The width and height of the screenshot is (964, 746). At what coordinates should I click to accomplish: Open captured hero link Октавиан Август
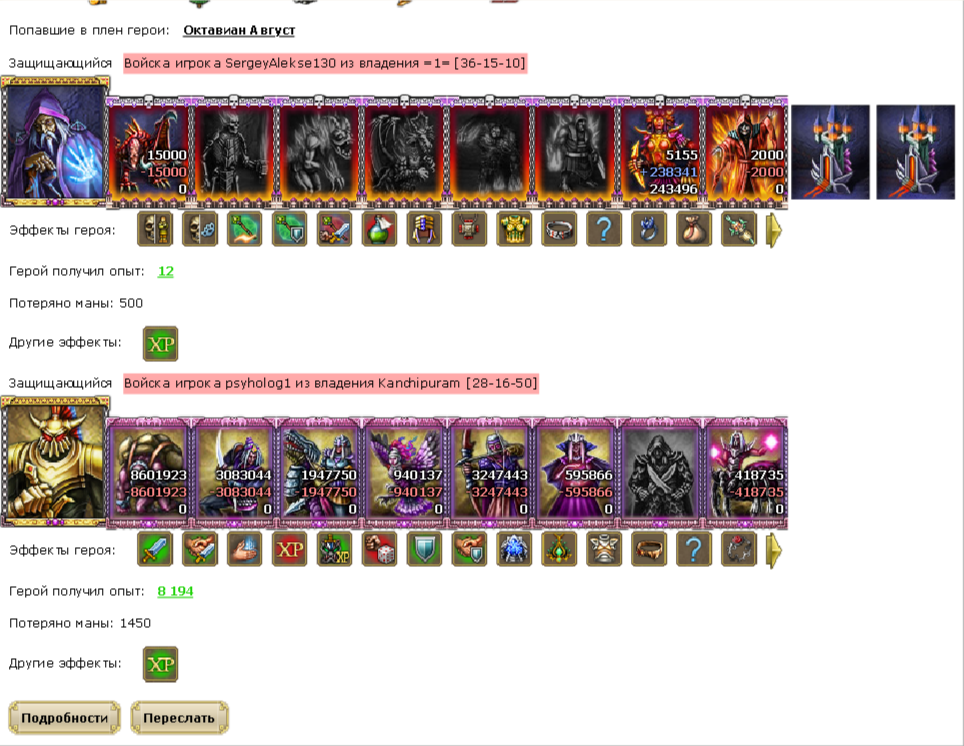(x=239, y=30)
